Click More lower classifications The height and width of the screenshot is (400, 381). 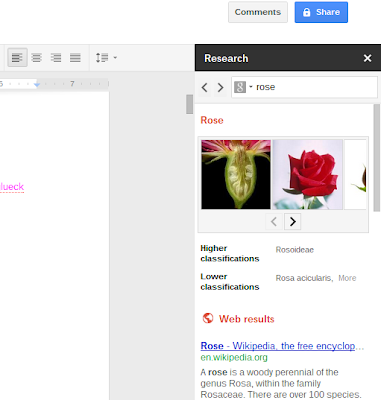click(x=347, y=278)
